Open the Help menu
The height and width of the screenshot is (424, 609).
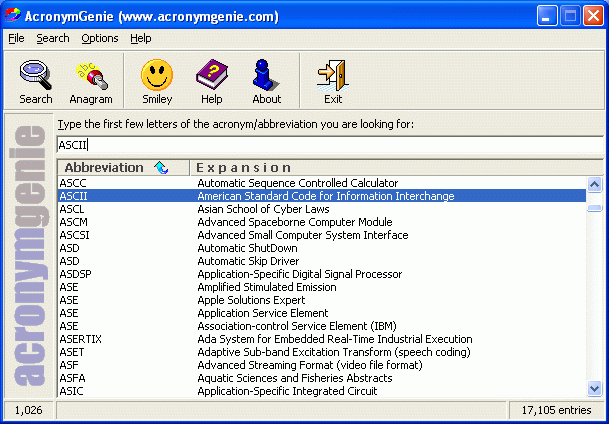141,38
